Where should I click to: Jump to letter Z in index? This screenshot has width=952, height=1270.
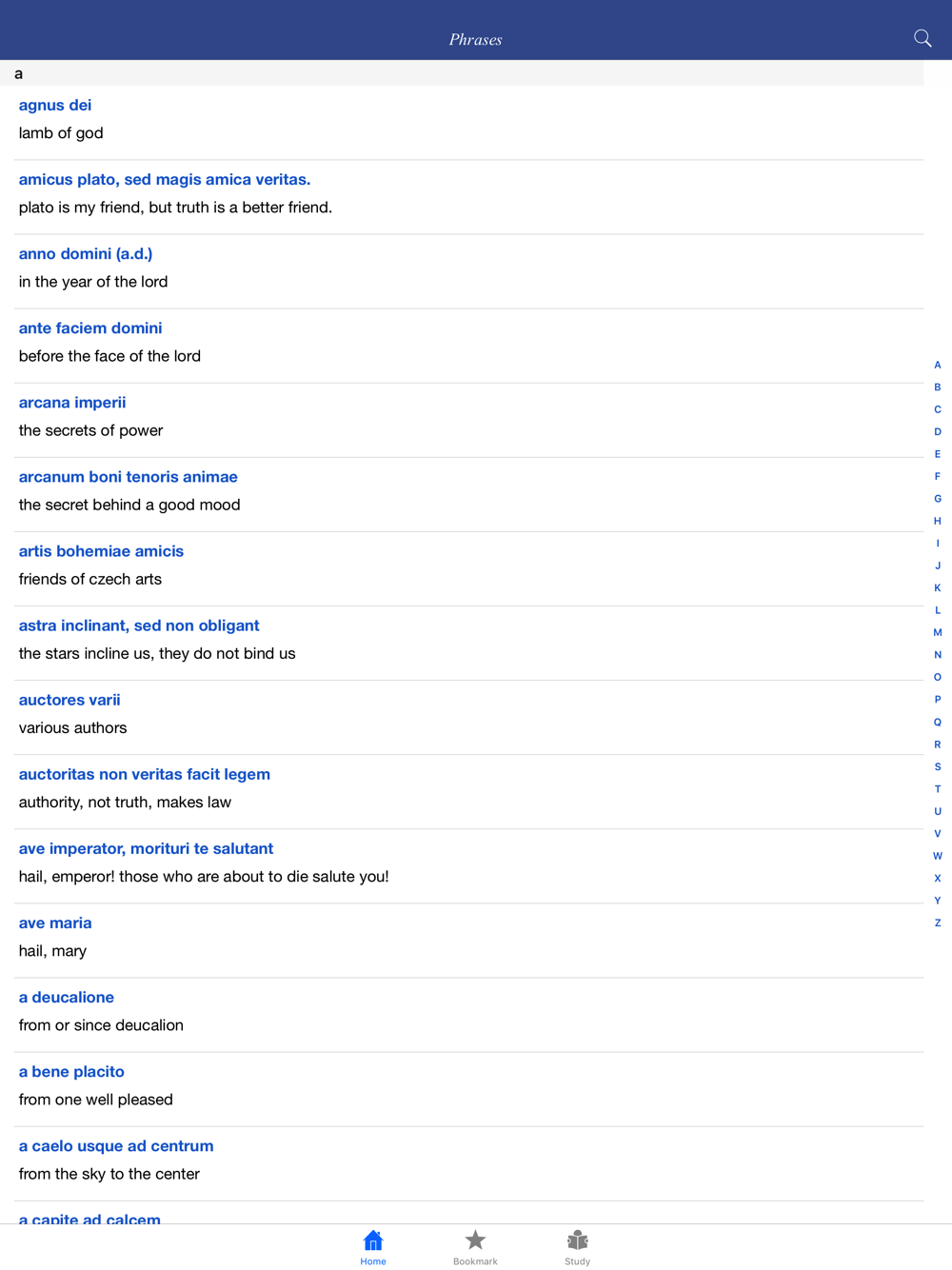click(x=938, y=923)
